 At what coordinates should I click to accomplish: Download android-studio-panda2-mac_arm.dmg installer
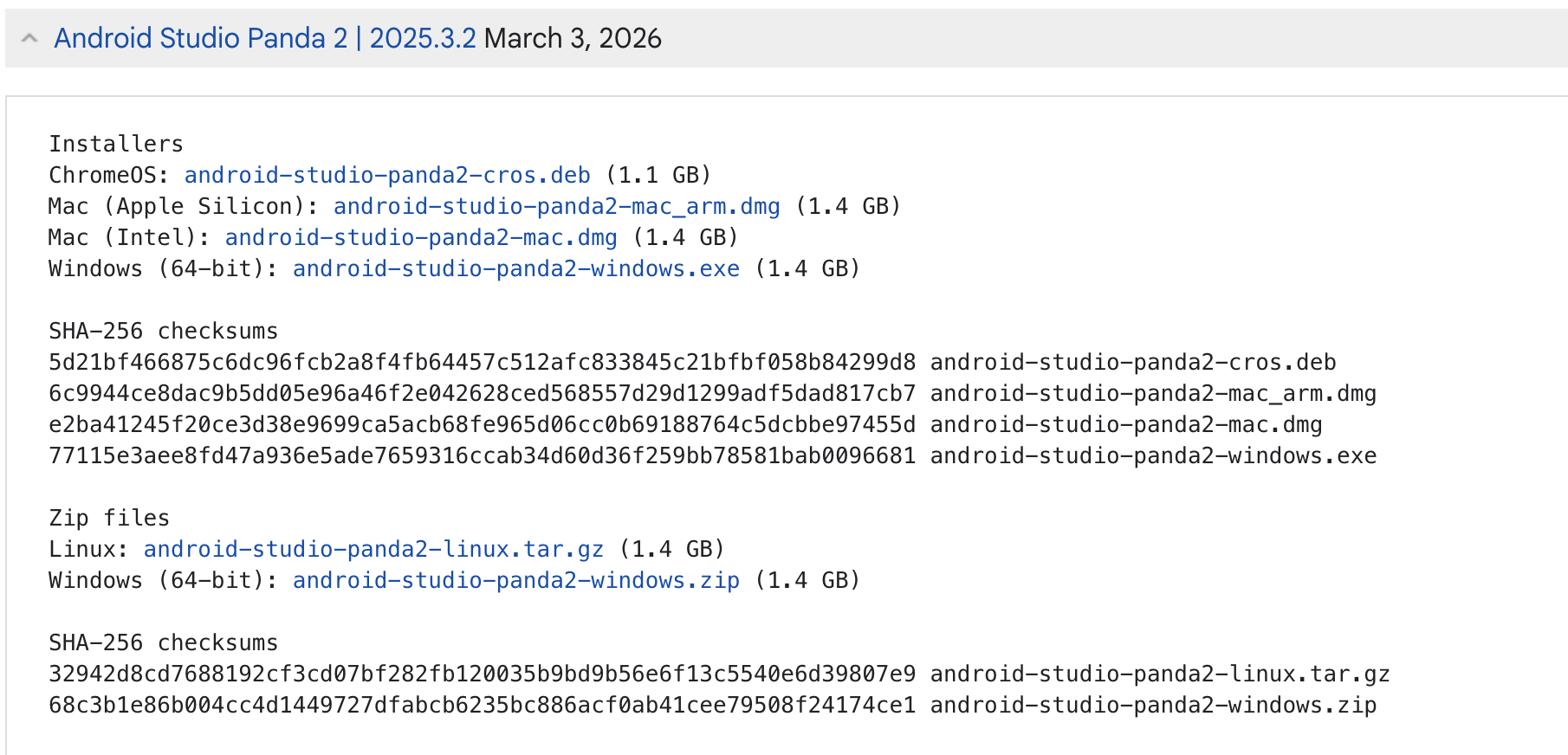tap(556, 206)
